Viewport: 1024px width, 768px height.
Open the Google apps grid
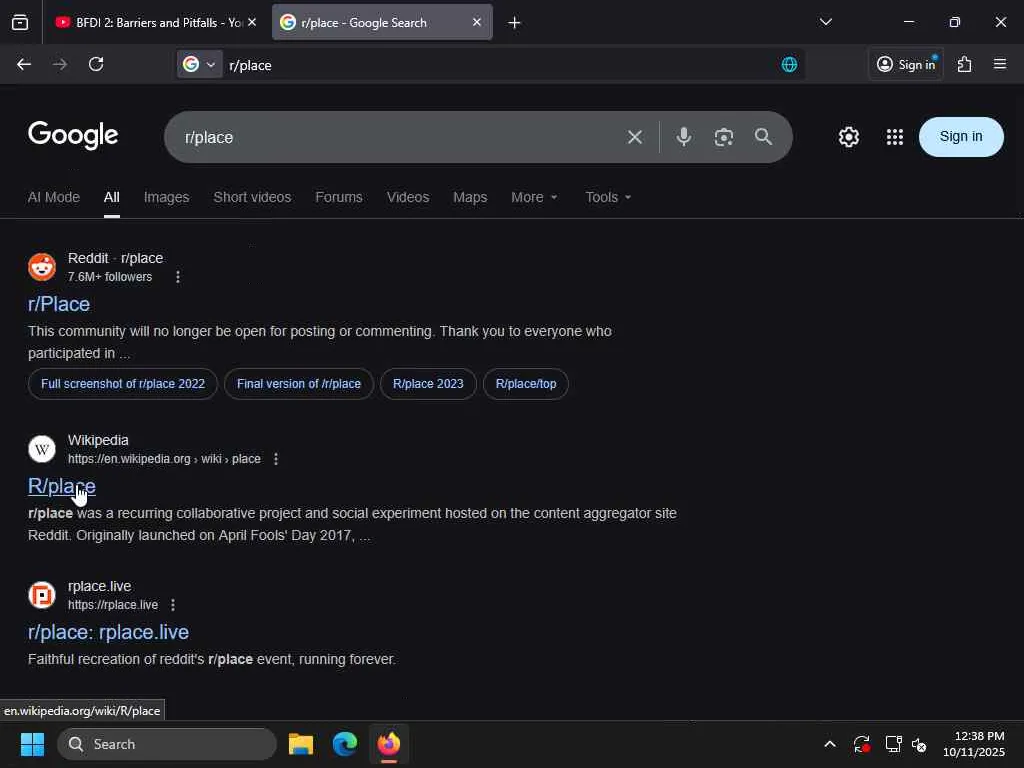click(895, 137)
